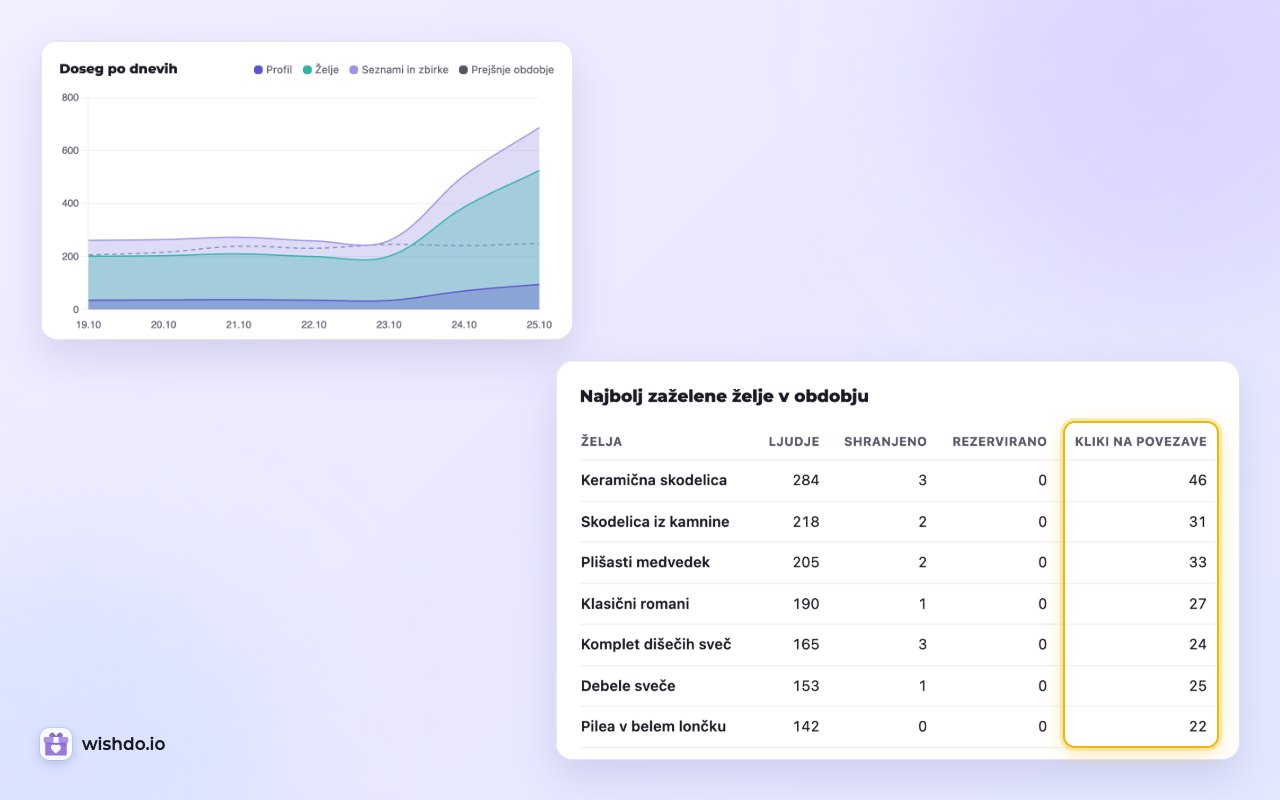The height and width of the screenshot is (800, 1280).
Task: Toggle Seznami in zbirke legend series
Action: [399, 70]
